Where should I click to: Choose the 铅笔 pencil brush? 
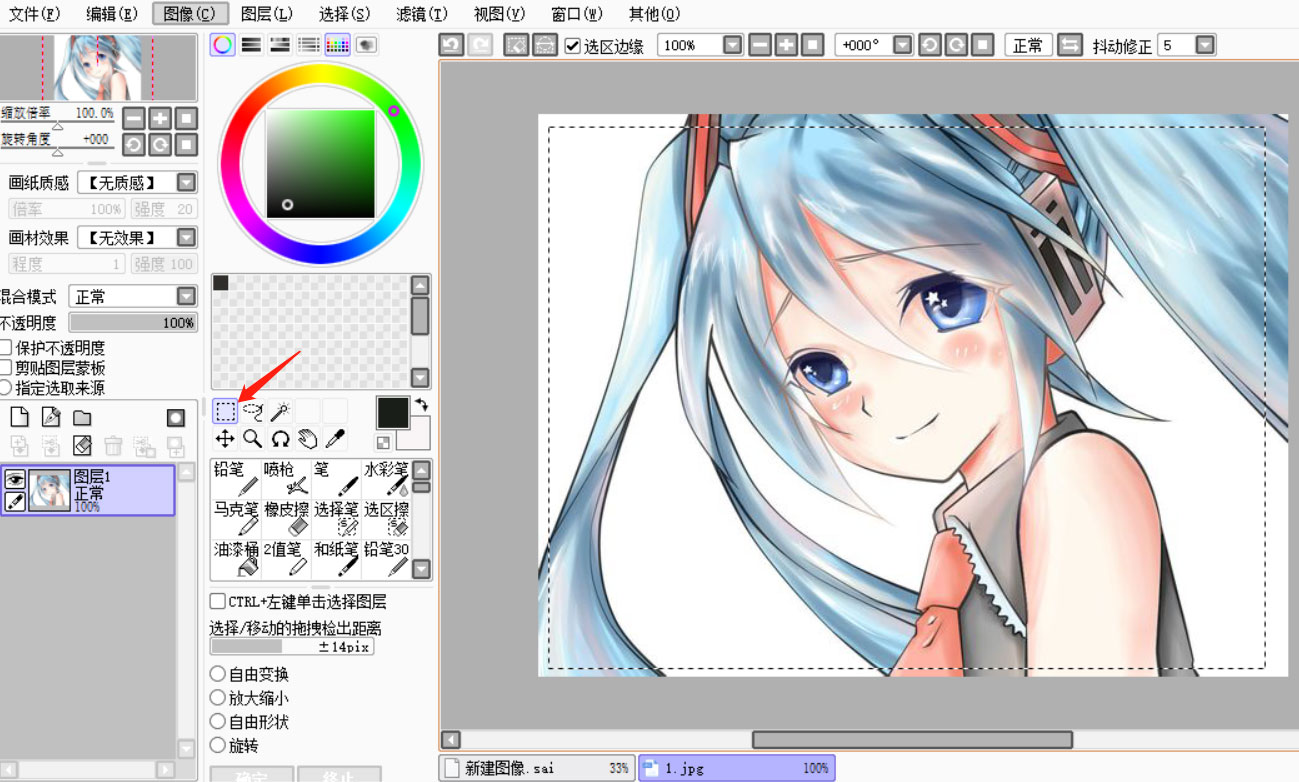(x=236, y=480)
